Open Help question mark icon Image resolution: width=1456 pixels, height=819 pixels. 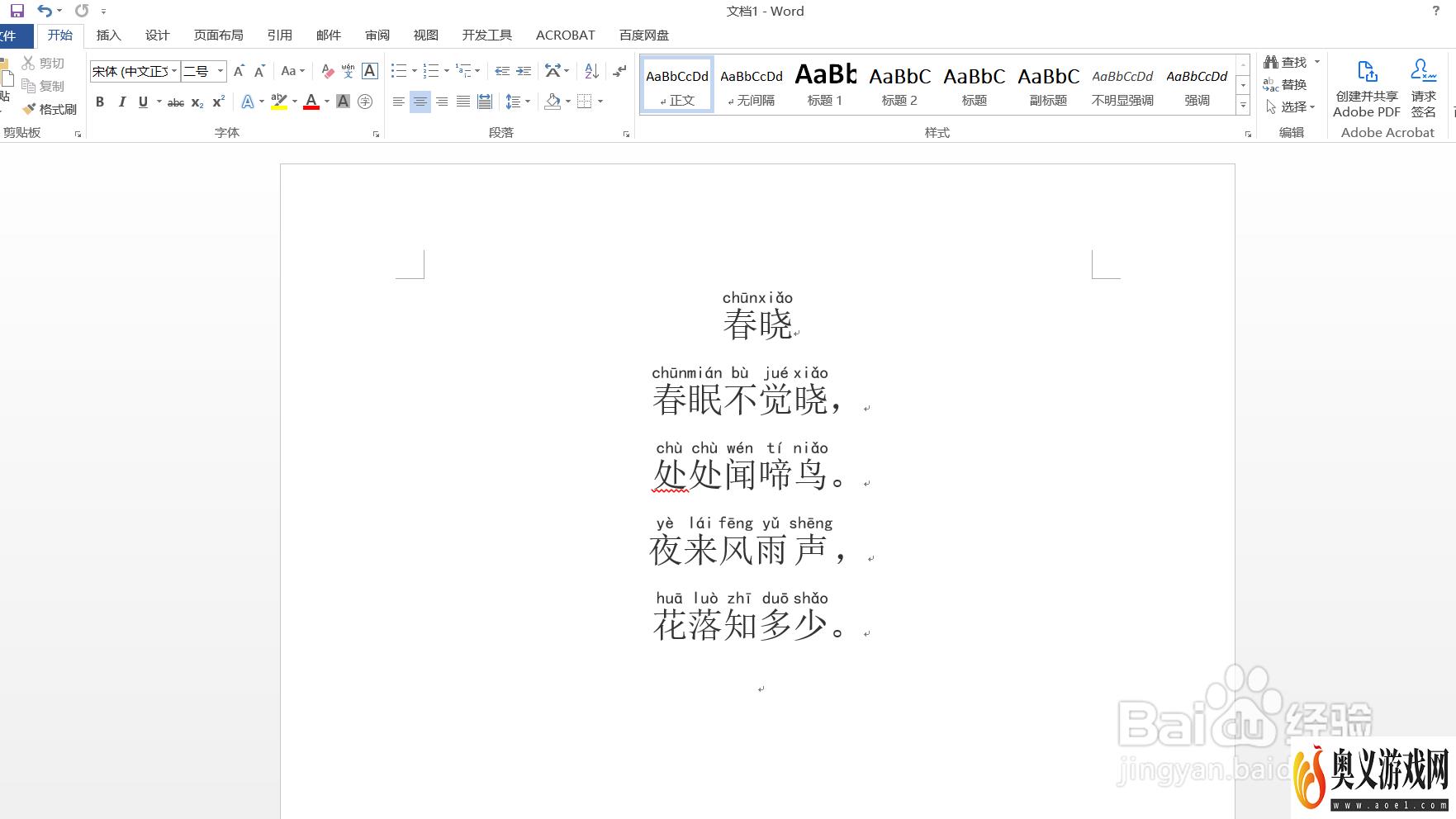(1435, 11)
